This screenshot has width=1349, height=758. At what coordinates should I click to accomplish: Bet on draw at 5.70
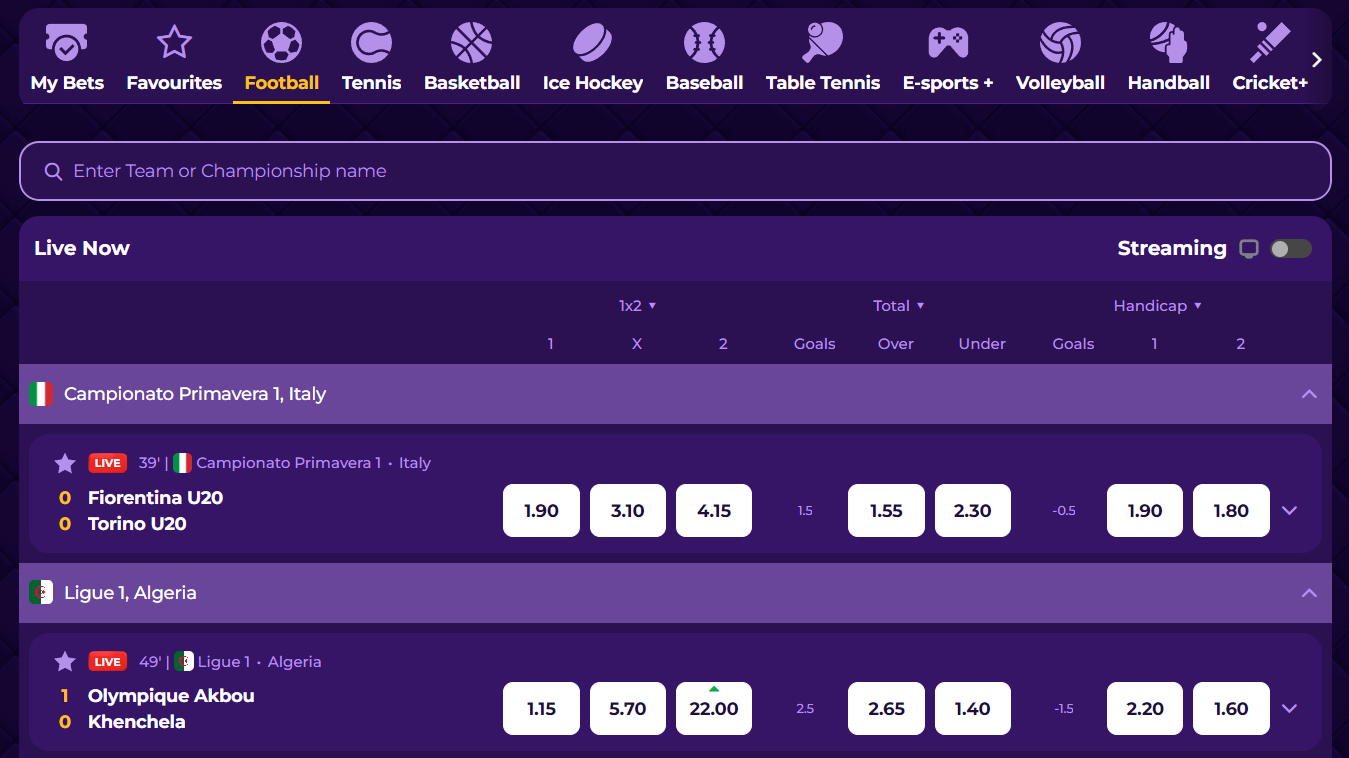[628, 709]
